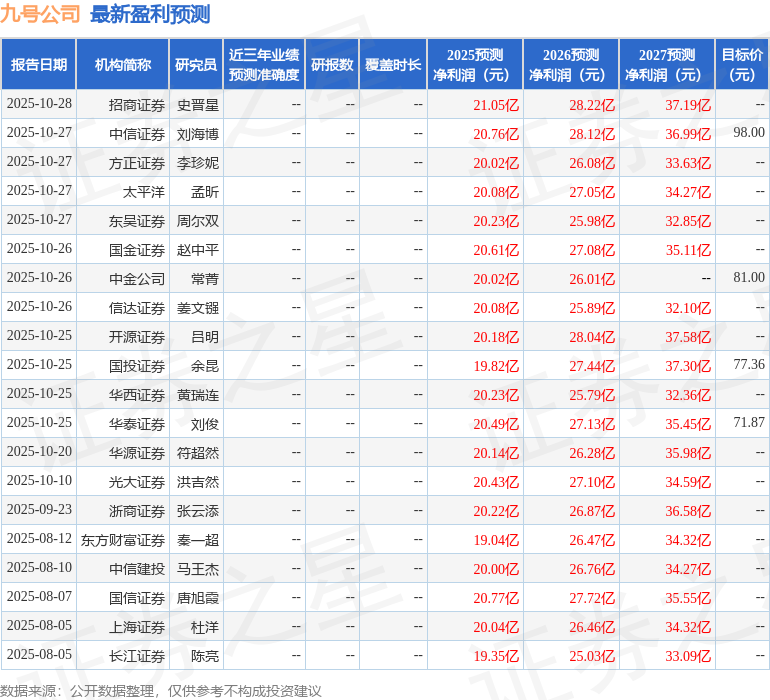Click the 2025-10-28 report date cell
770x700 pixels.
[39, 104]
